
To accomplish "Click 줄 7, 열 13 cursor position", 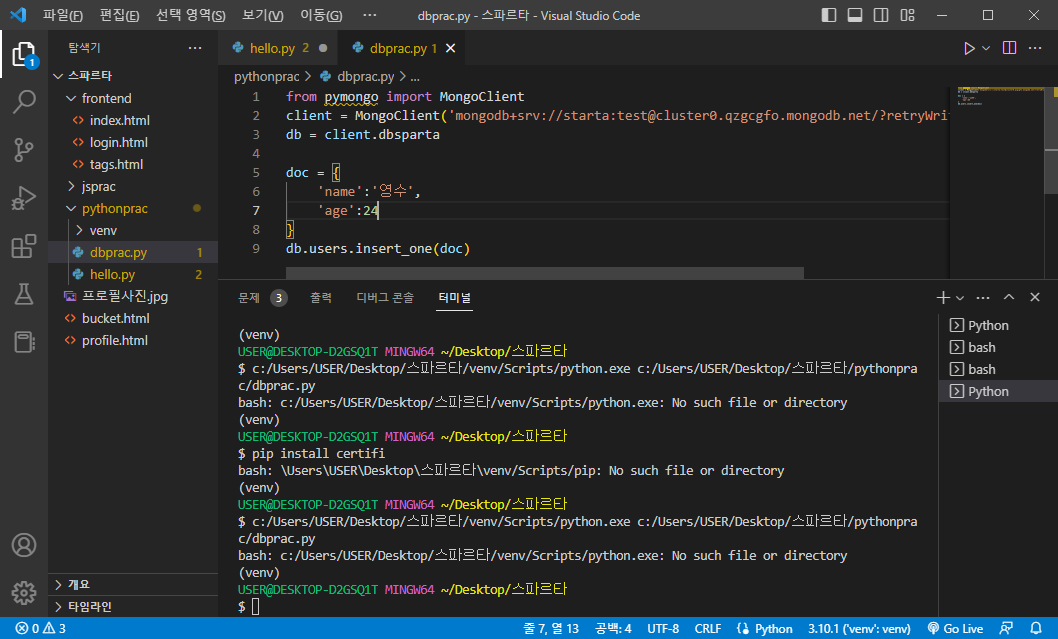I will [x=551, y=628].
